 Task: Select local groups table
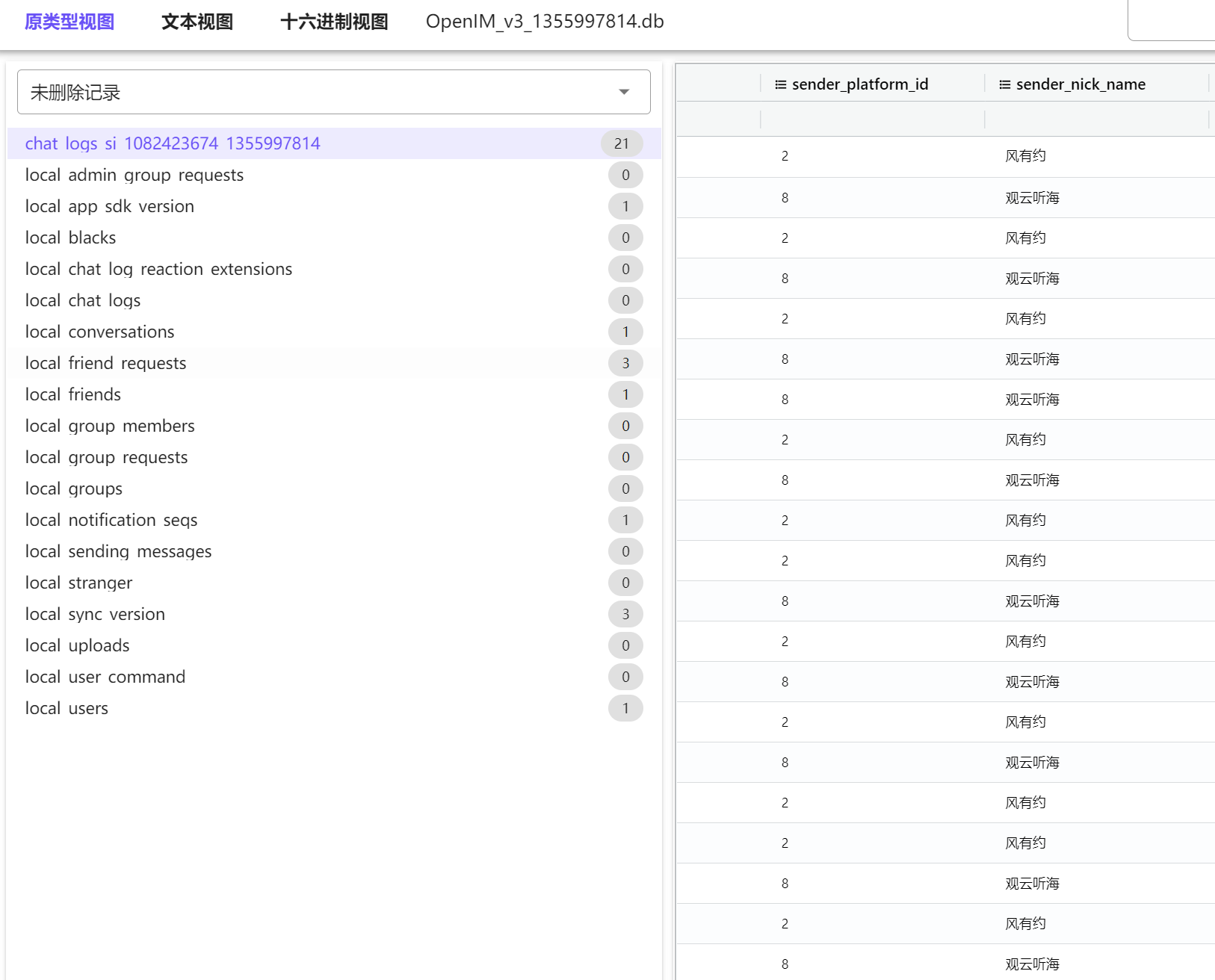point(334,489)
